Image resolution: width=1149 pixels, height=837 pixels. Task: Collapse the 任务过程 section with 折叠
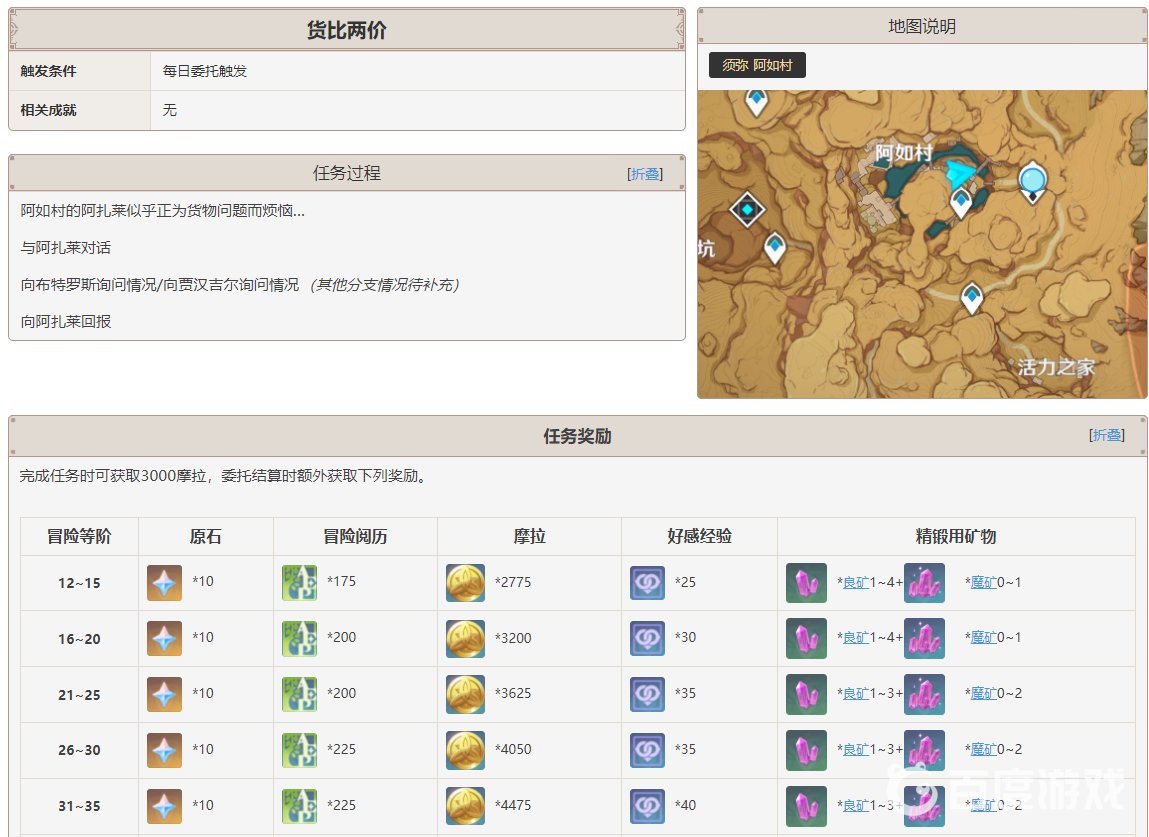point(645,174)
